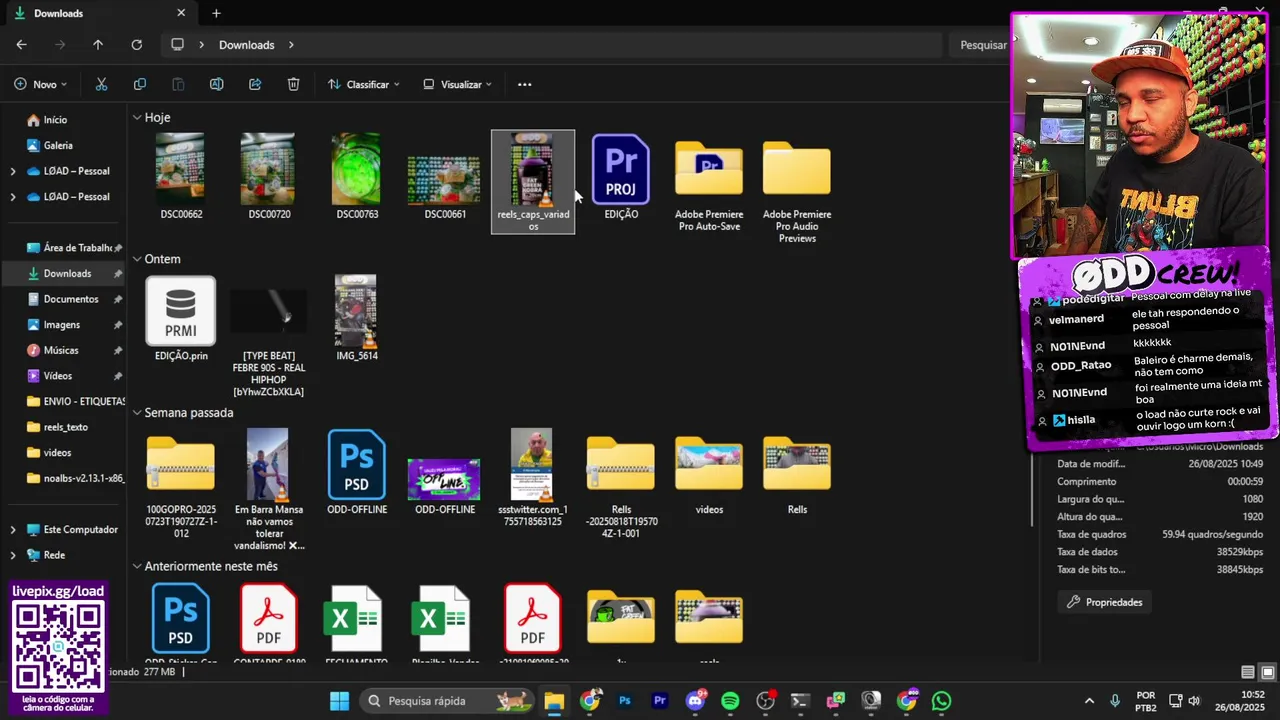Delete the selection with the trash icon
Viewport: 1280px width, 720px height.
293,84
